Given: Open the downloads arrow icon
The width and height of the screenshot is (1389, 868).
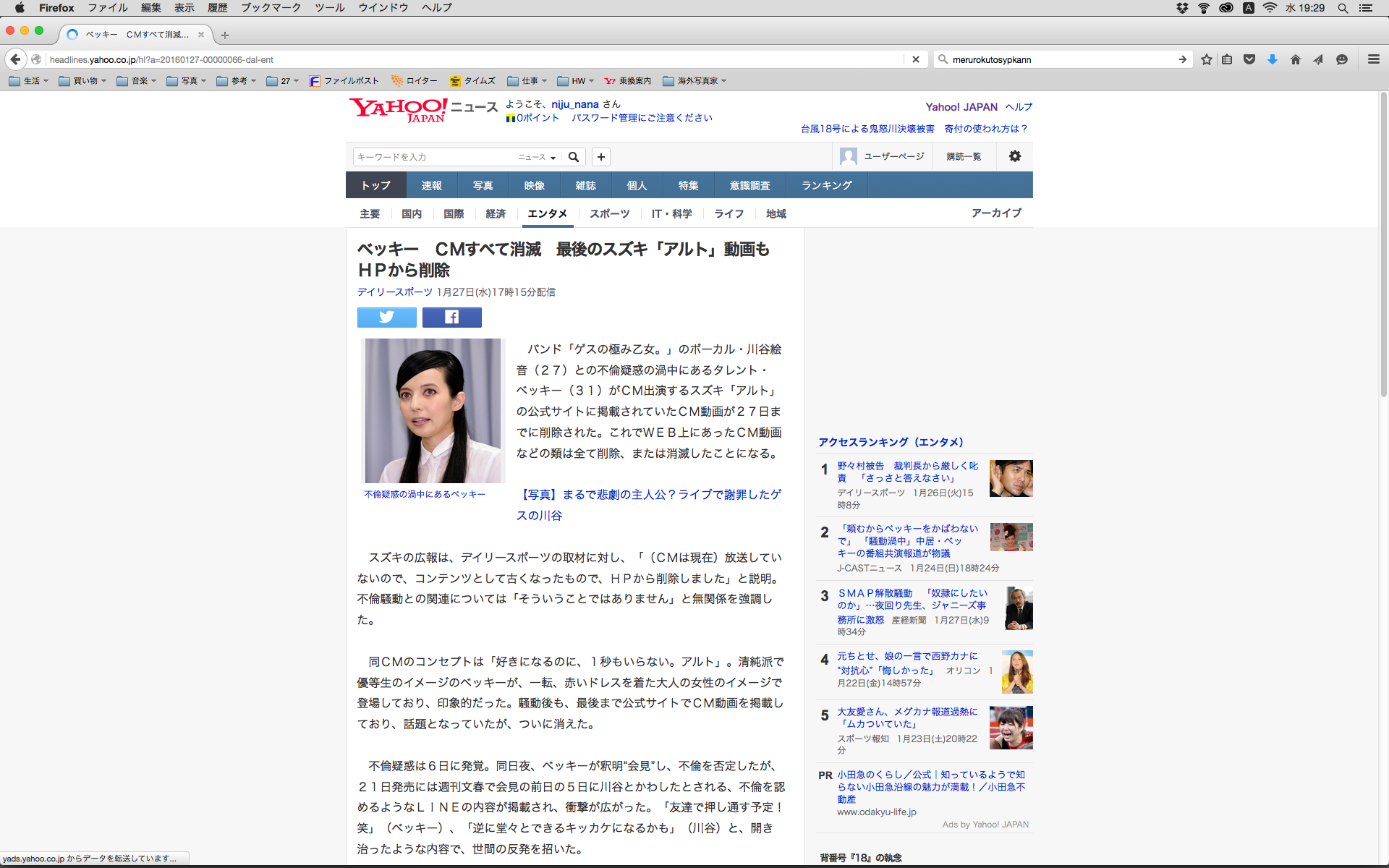Looking at the screenshot, I should pos(1272,59).
